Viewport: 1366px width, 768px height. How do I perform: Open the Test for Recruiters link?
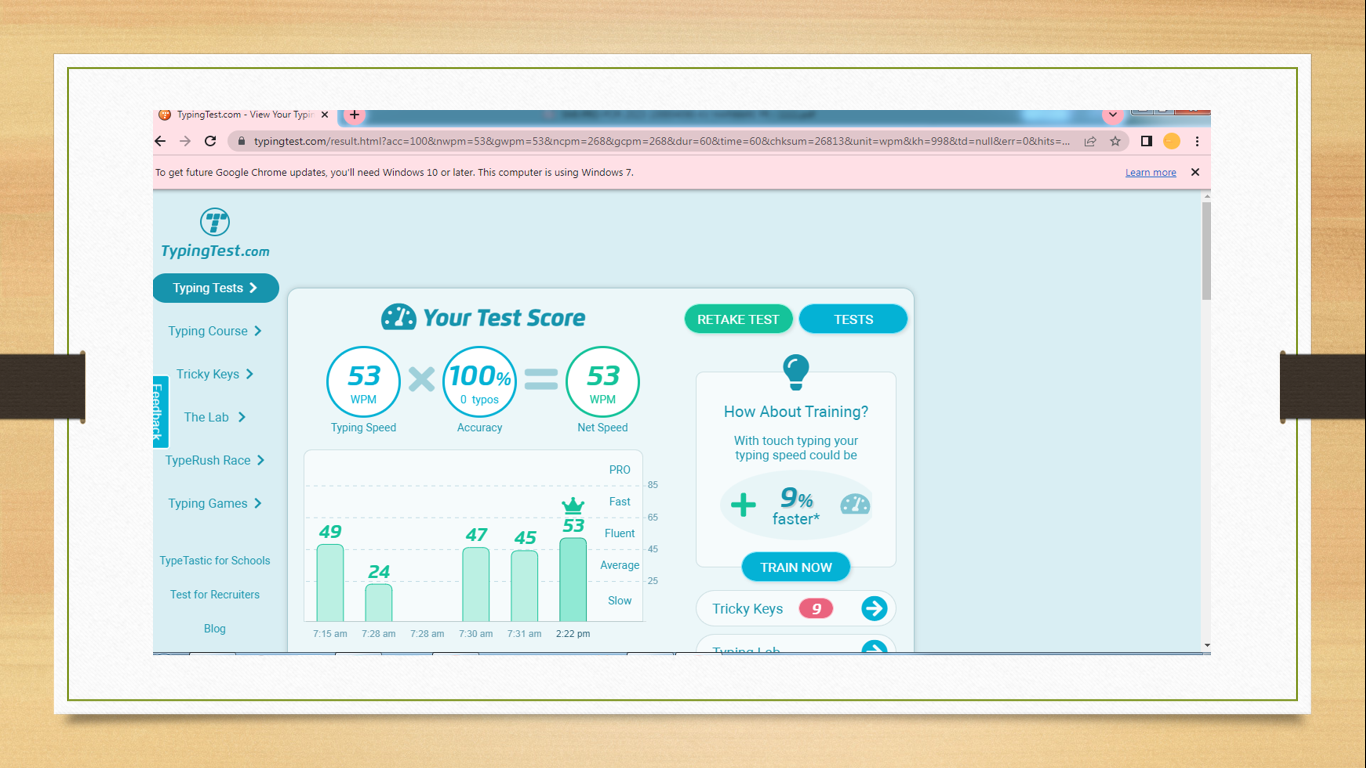click(x=215, y=594)
